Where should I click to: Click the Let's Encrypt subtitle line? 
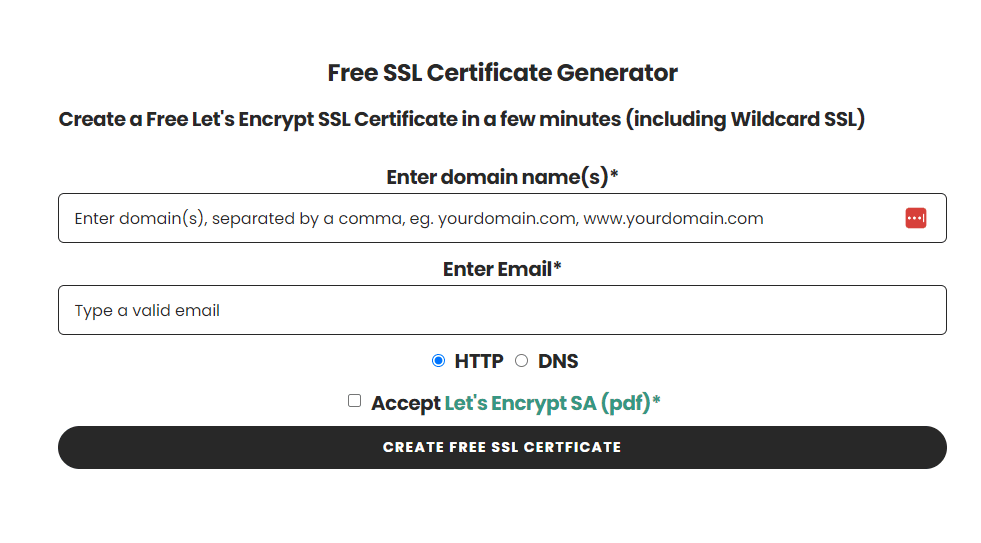coord(462,119)
